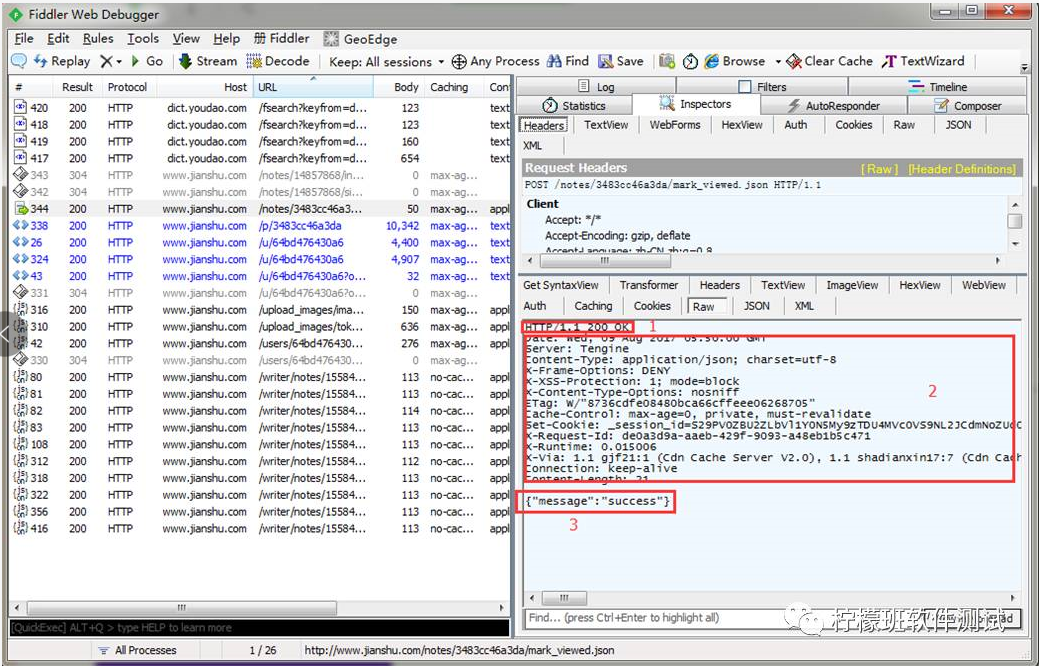Click the timer stopwatch icon
This screenshot has width=1039, height=666.
690,62
